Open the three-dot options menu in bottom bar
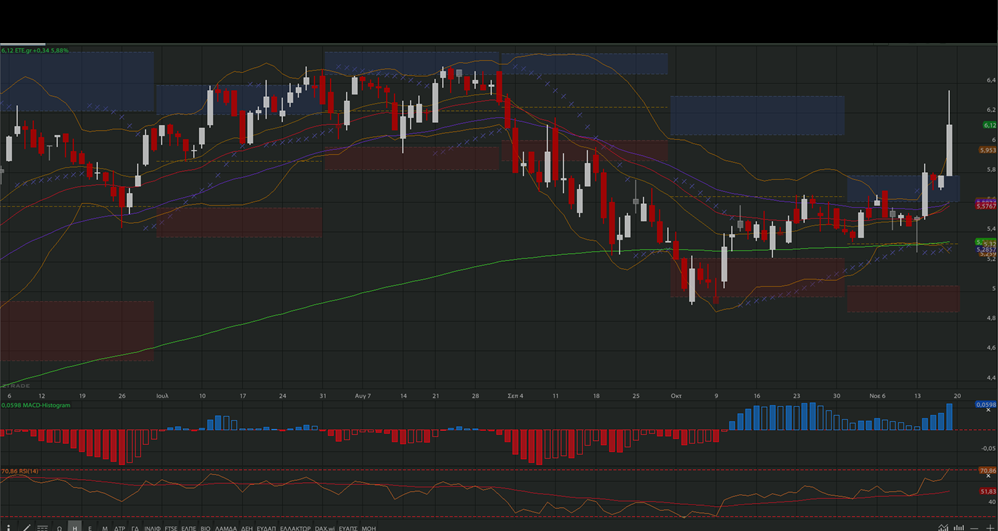Screen dimensions: 998x531 [8, 528]
